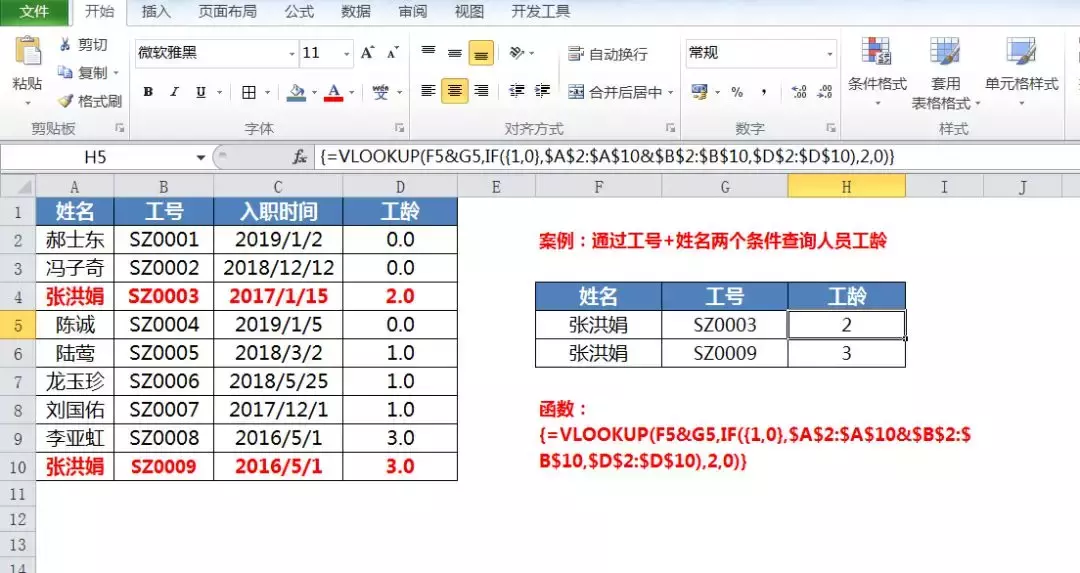Click the phonetic guide (wén) icon
This screenshot has height=573, width=1080.
pos(380,92)
